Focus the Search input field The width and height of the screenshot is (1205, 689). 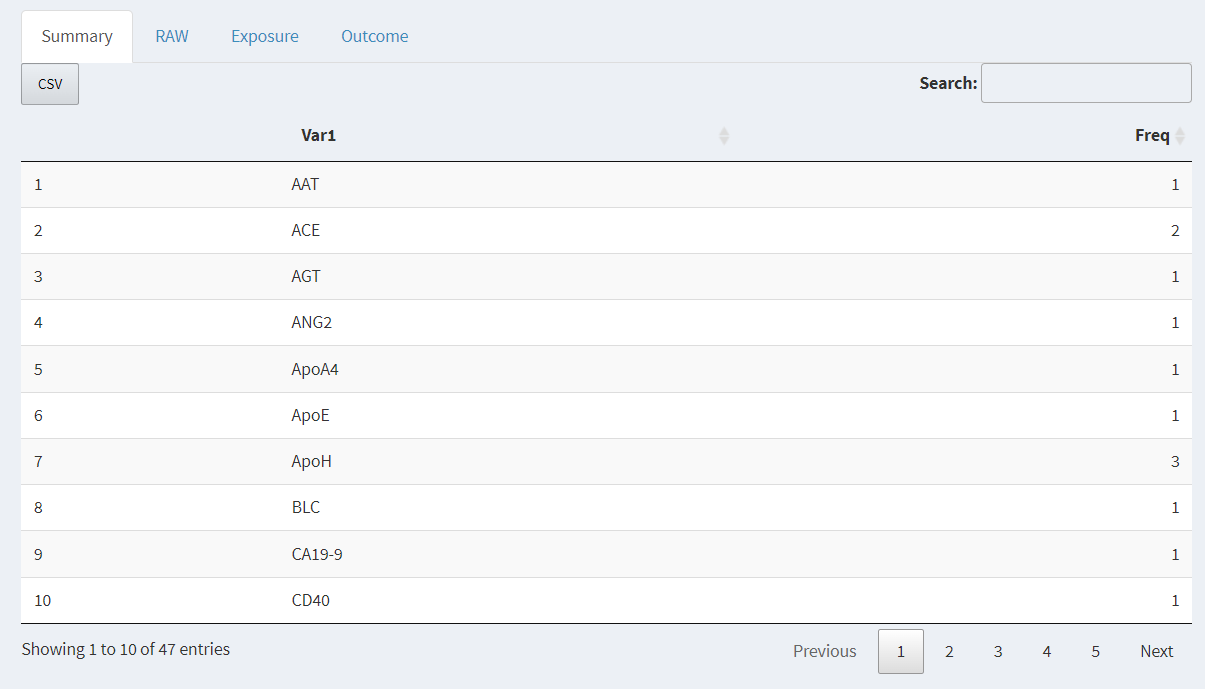tap(1086, 83)
